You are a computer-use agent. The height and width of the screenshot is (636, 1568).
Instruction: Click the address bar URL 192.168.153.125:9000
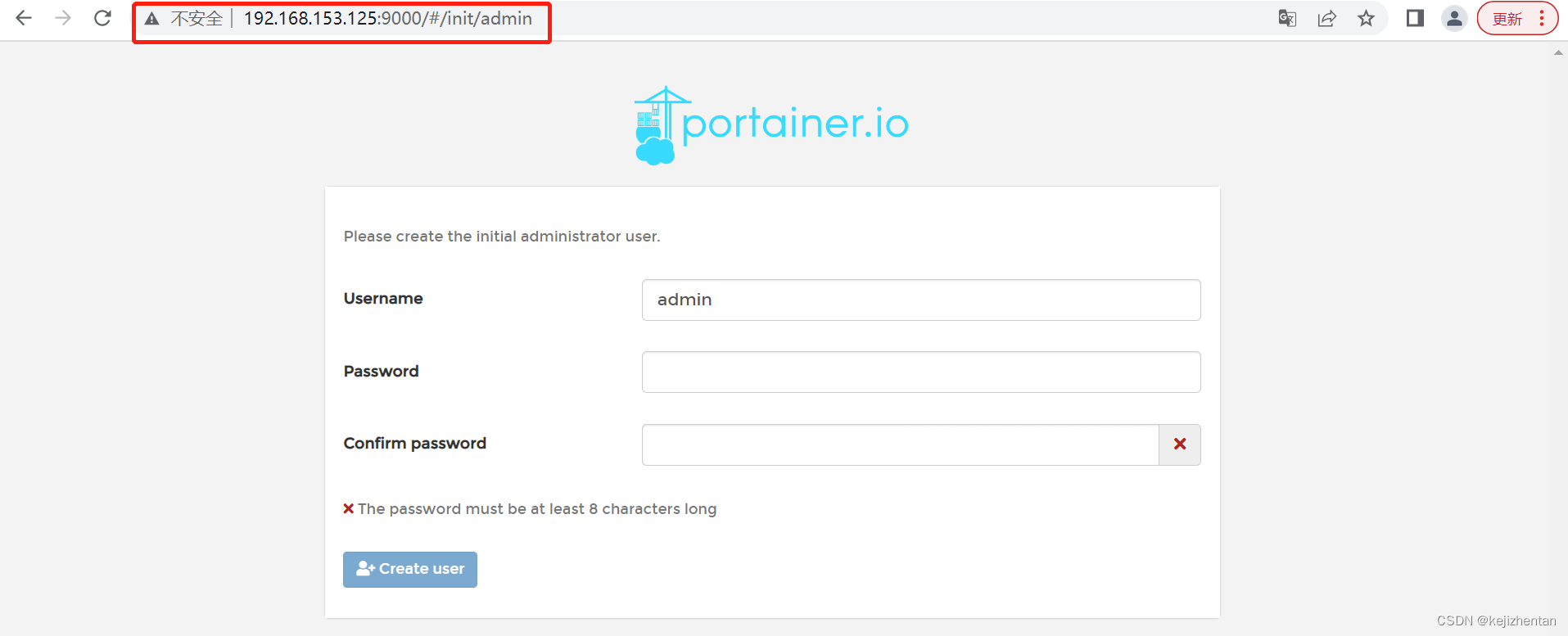[x=388, y=18]
